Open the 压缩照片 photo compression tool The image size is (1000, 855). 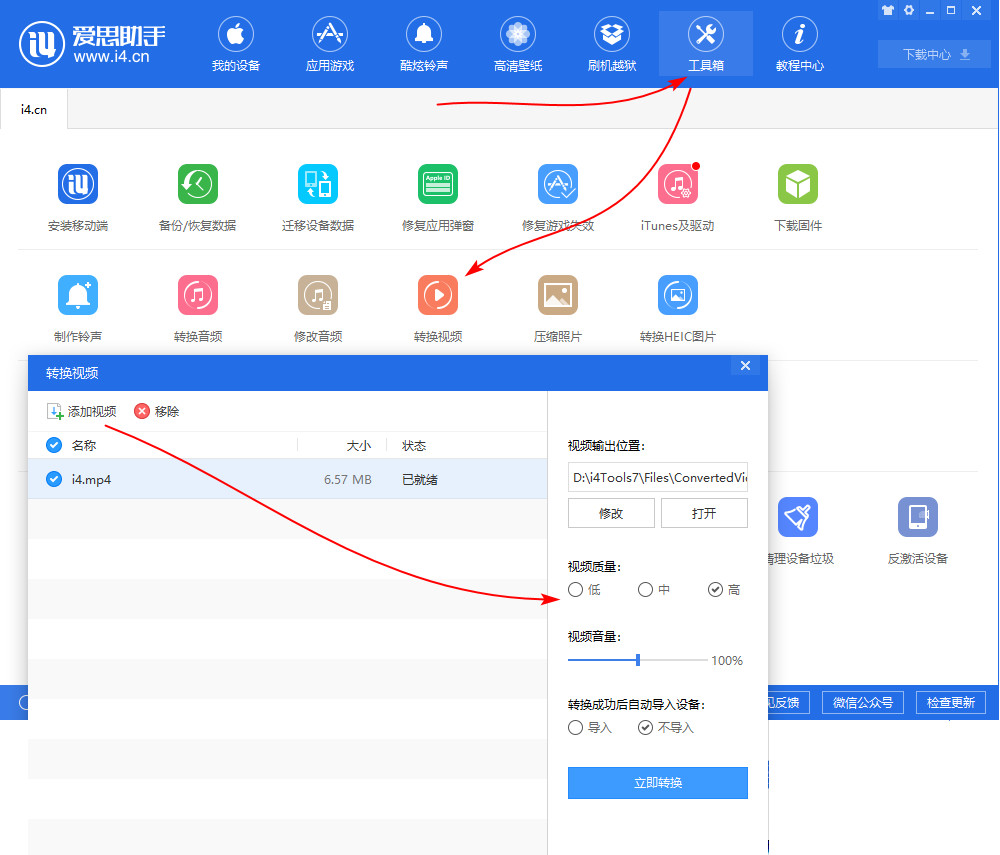pos(557,295)
